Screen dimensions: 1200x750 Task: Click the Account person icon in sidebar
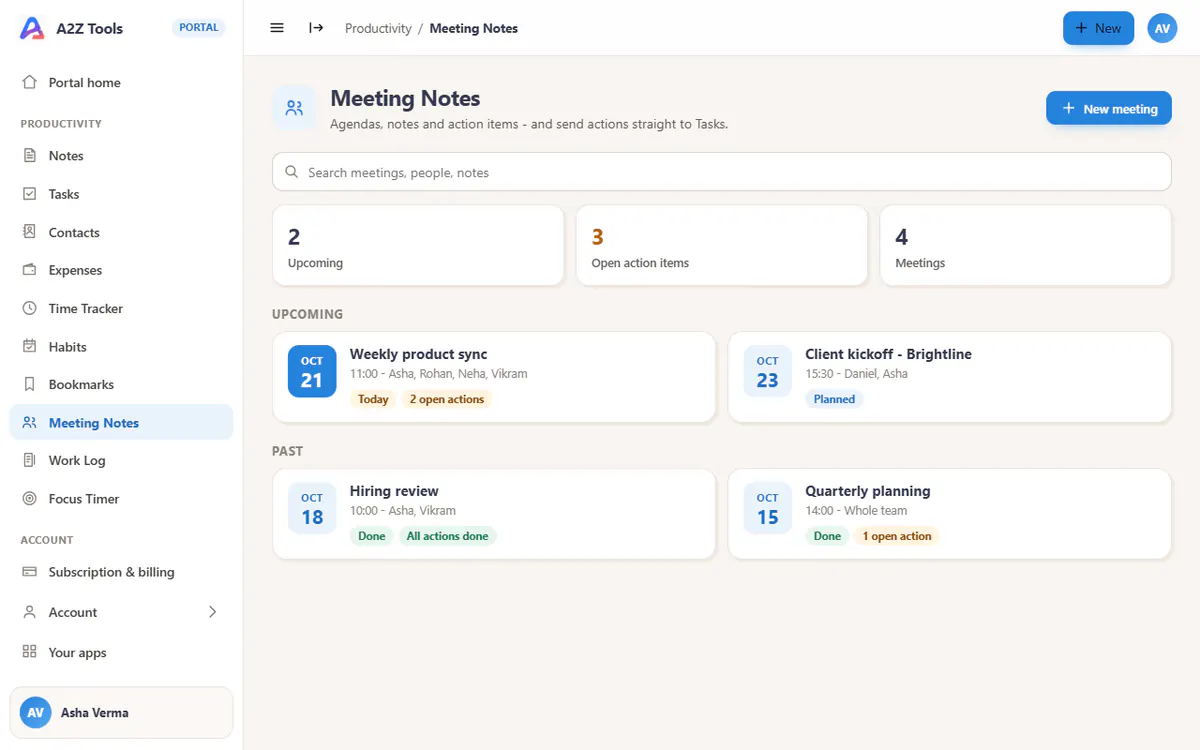pyautogui.click(x=29, y=612)
